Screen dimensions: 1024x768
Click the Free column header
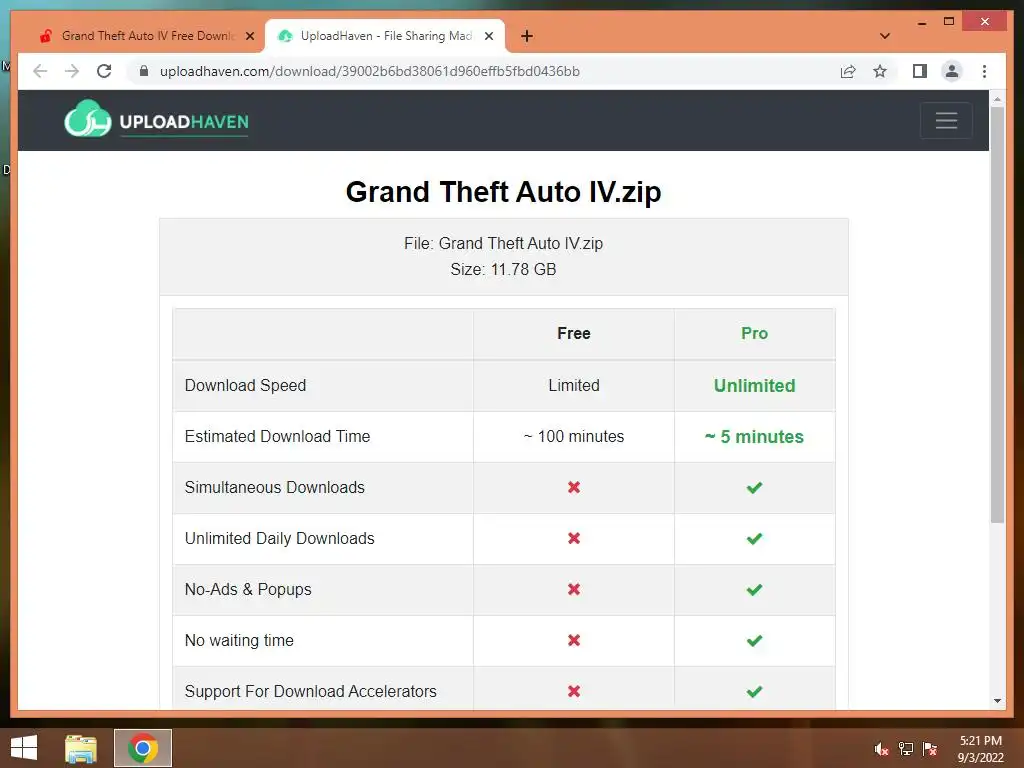click(573, 333)
